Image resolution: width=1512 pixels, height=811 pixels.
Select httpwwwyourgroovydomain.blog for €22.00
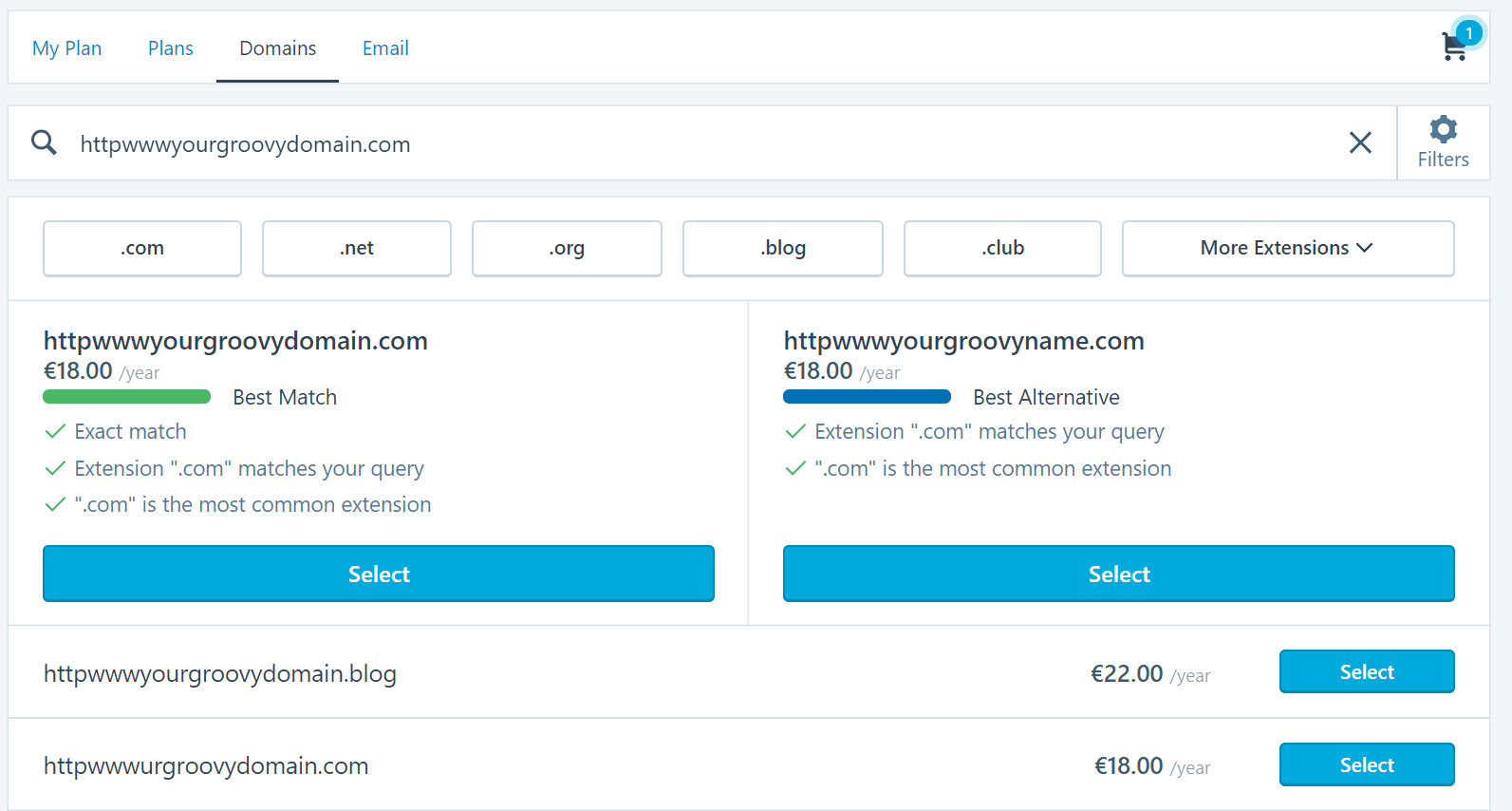(x=1366, y=672)
